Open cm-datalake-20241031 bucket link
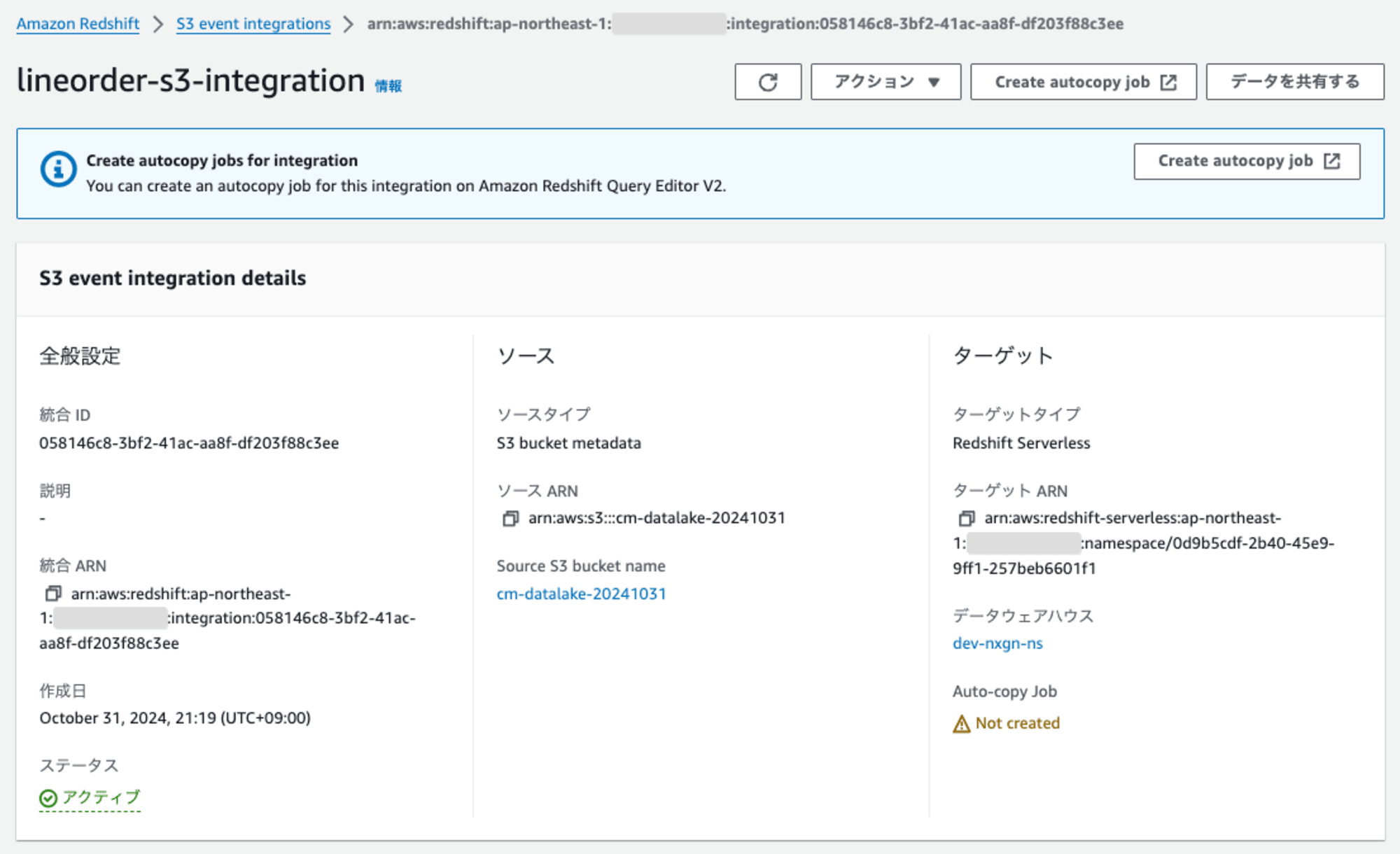The height and width of the screenshot is (854, 1400). pyautogui.click(x=581, y=594)
